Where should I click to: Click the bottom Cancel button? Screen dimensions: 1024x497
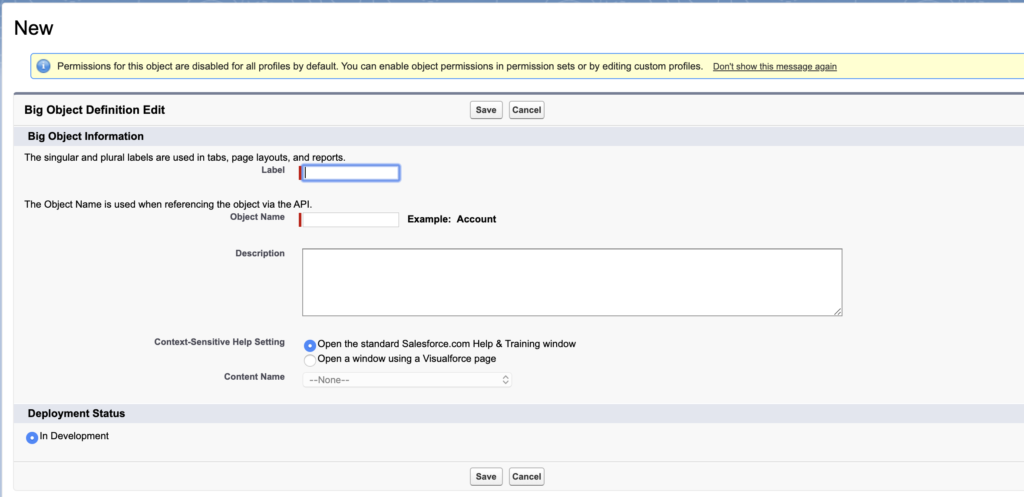click(526, 477)
